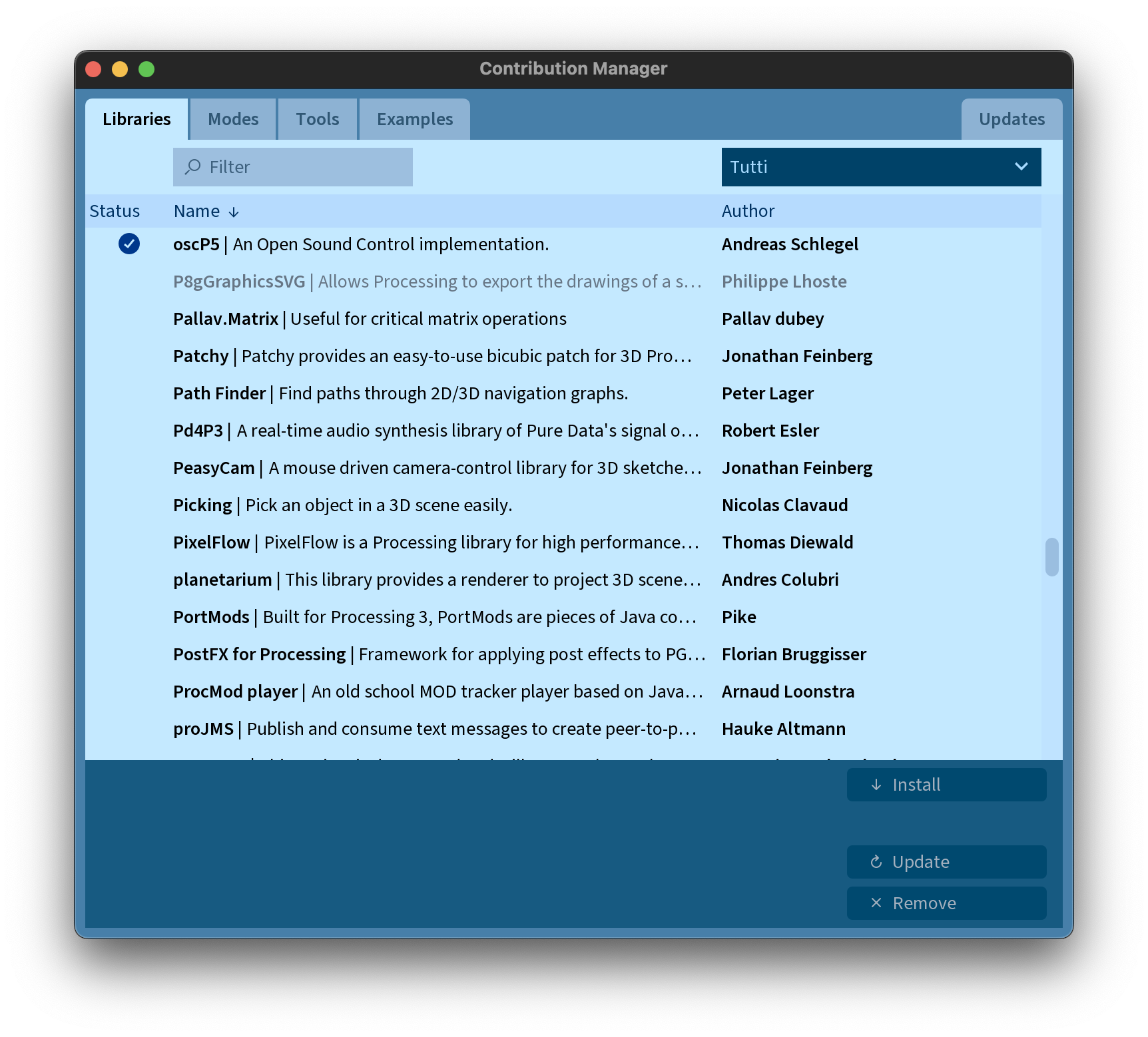Open the Tutti category dropdown
This screenshot has width=1148, height=1037.
coord(881,167)
